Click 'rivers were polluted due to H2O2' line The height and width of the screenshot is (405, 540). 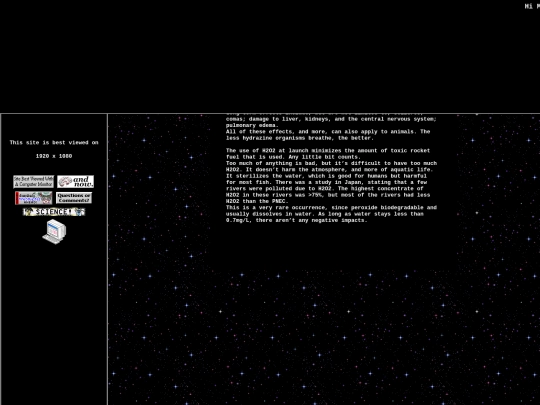click(x=324, y=188)
